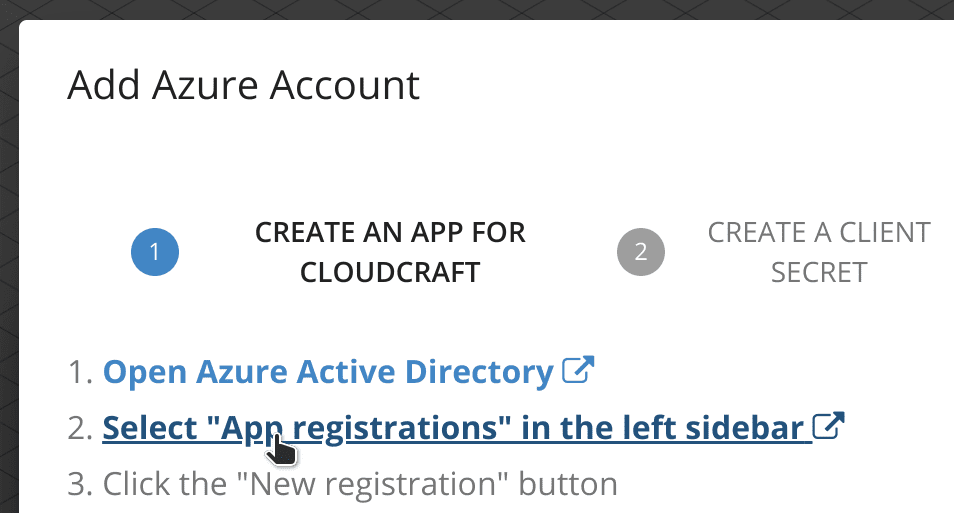
Task: Click the word "Directory" in first link
Action: pos(479,372)
